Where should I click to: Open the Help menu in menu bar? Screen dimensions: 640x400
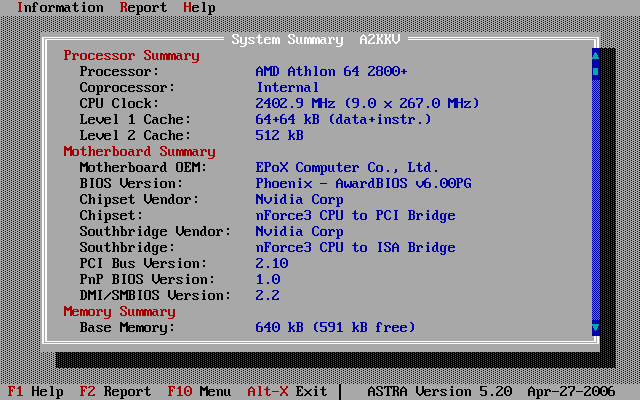coord(199,8)
